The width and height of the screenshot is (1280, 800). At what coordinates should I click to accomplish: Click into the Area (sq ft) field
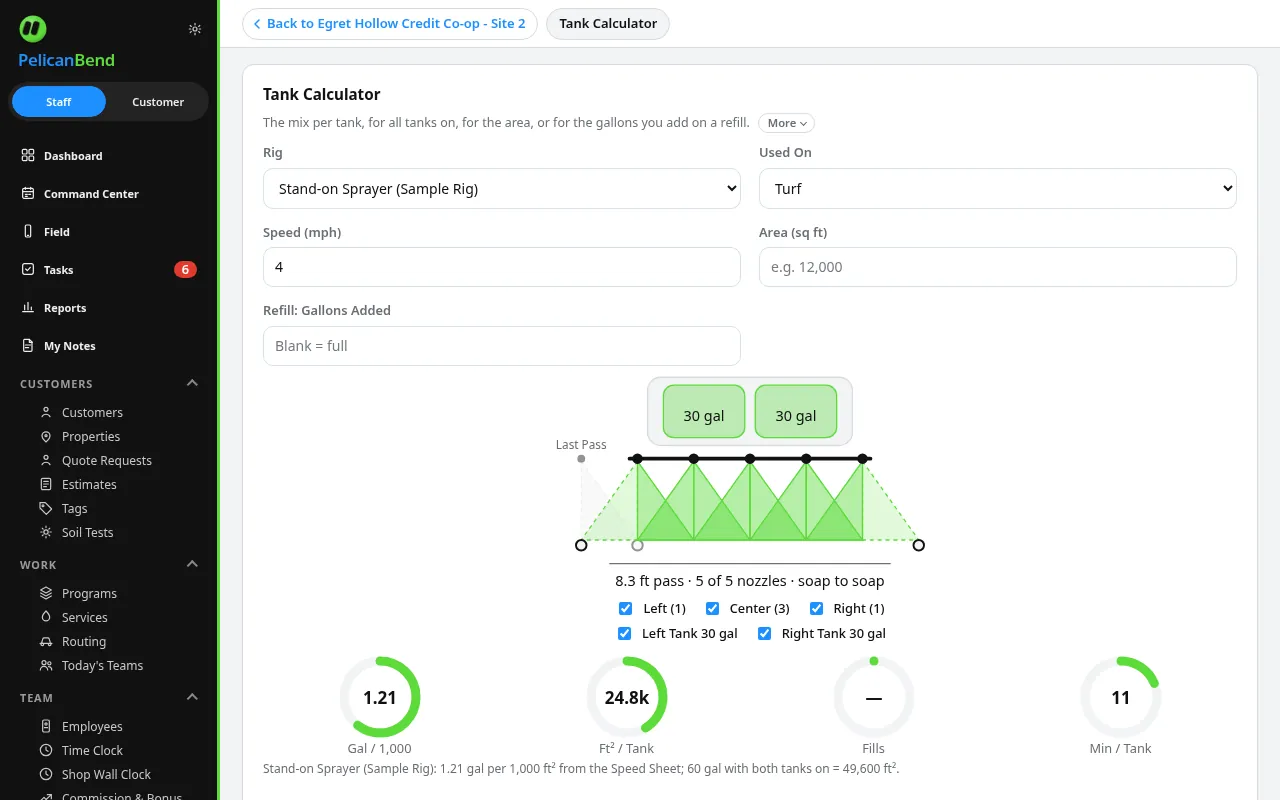(x=998, y=267)
